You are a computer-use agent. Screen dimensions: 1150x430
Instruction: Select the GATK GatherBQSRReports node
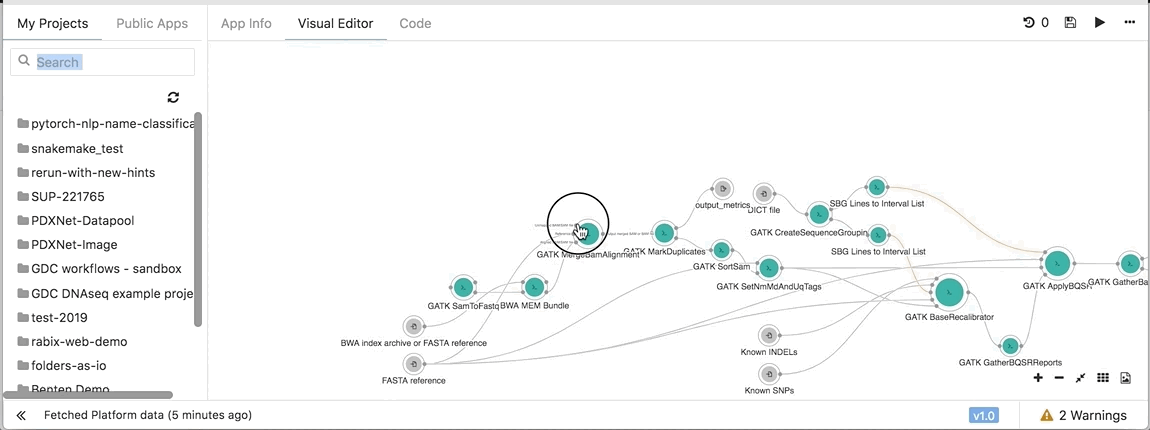pyautogui.click(x=1010, y=345)
